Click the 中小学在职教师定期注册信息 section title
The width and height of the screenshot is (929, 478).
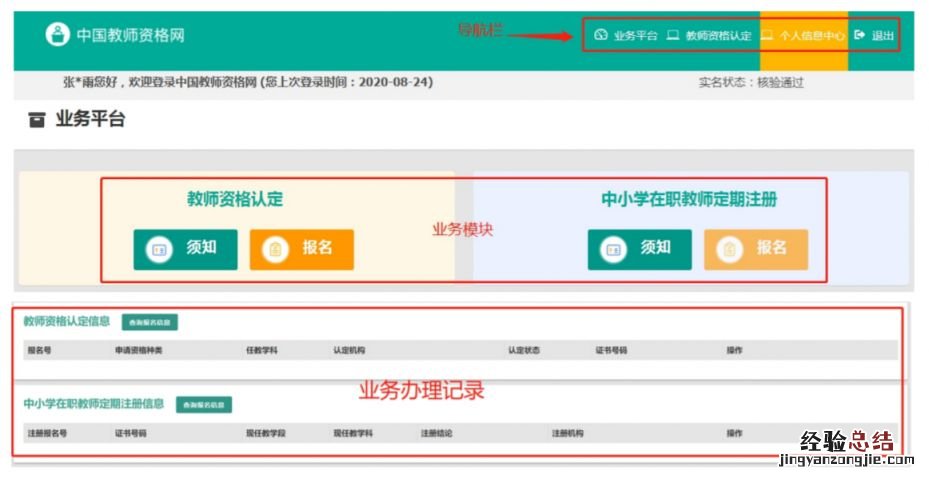pyautogui.click(x=94, y=404)
